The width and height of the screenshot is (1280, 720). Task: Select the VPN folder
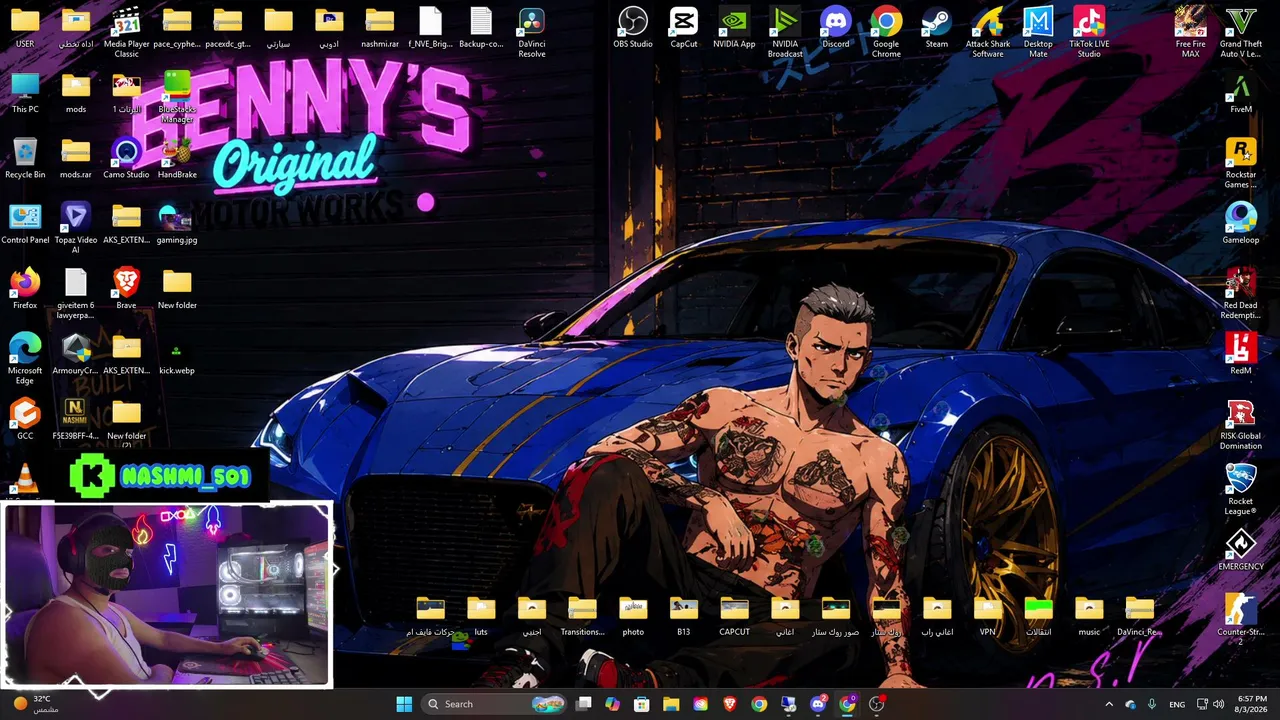point(988,616)
